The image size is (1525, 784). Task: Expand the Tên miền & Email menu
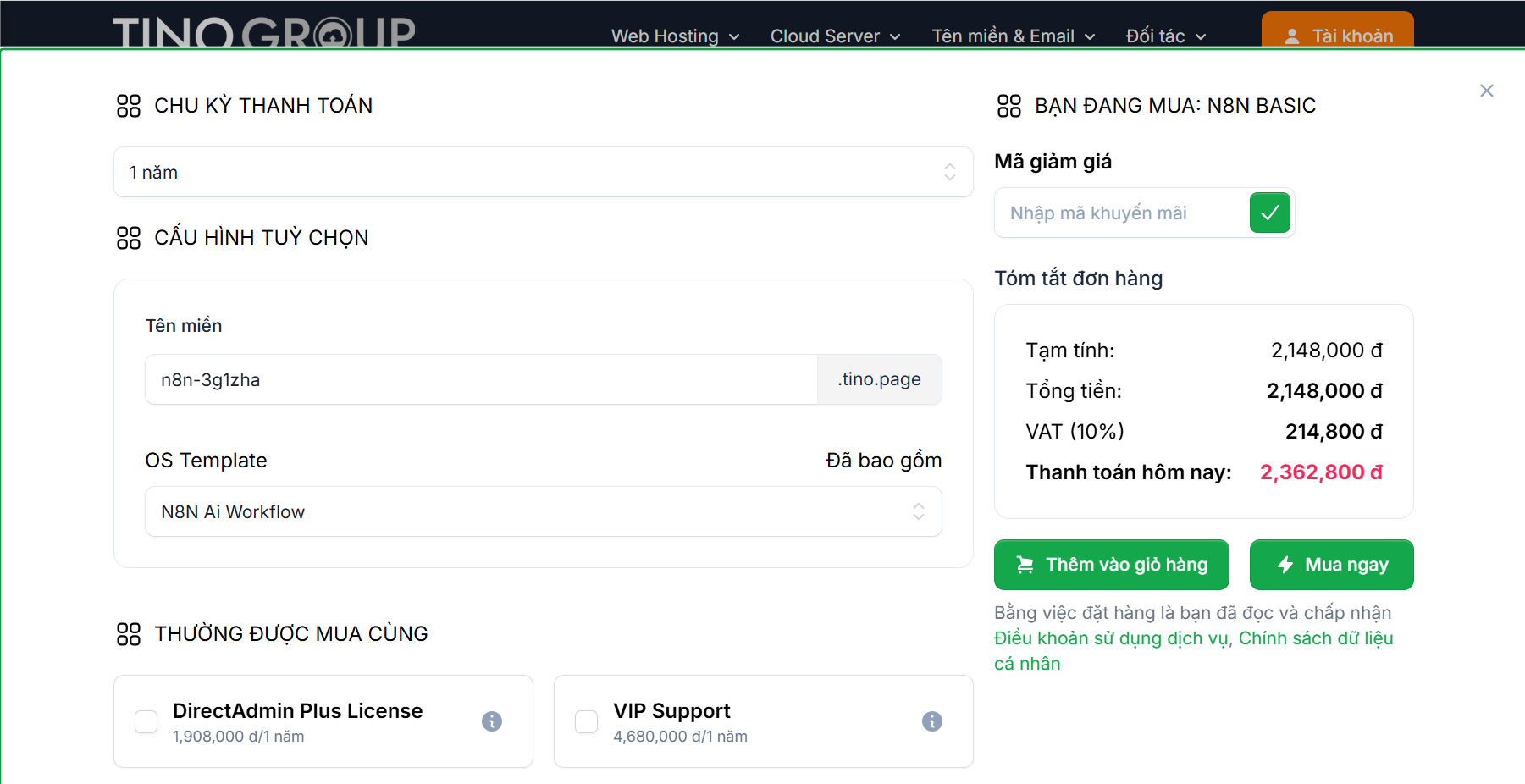click(x=1013, y=36)
